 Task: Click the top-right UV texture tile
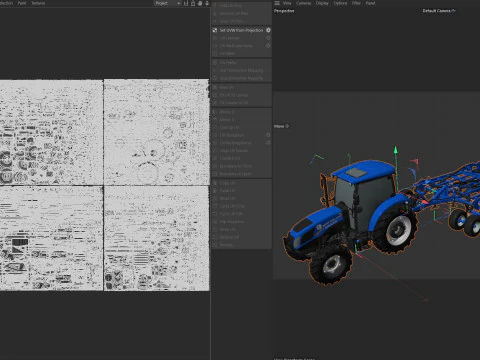click(156, 132)
